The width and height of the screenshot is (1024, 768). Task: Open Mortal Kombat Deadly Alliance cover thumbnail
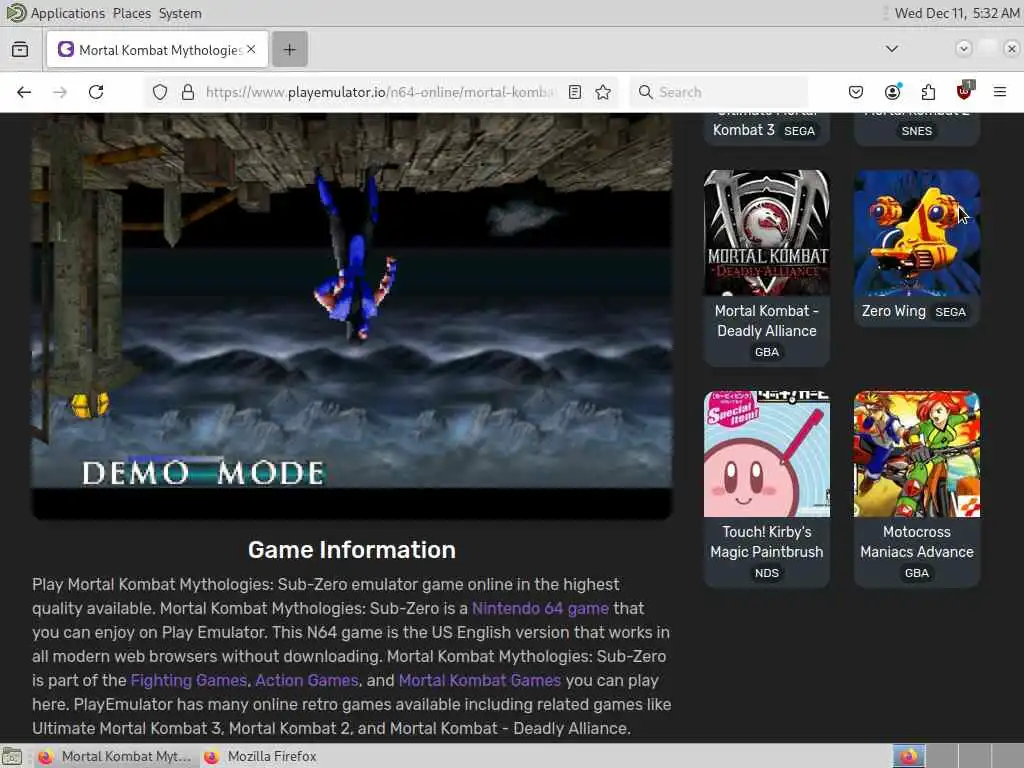point(767,233)
